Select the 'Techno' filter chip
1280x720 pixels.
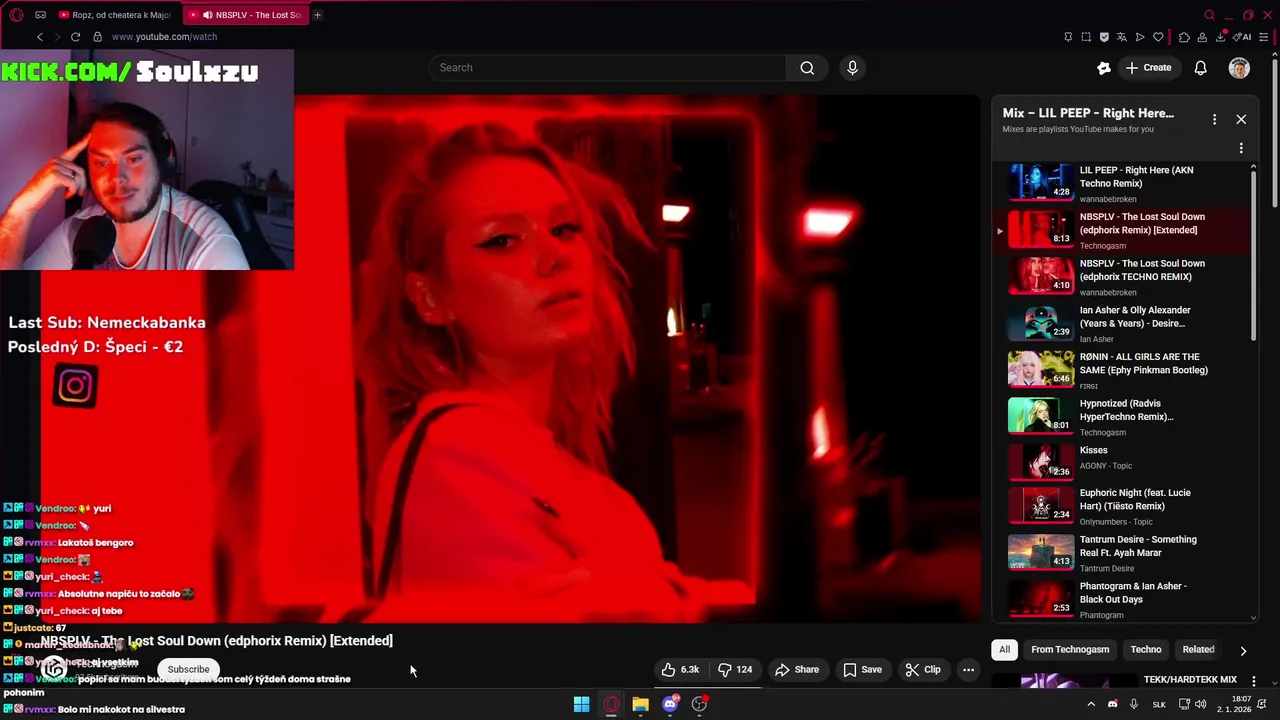pyautogui.click(x=1146, y=649)
